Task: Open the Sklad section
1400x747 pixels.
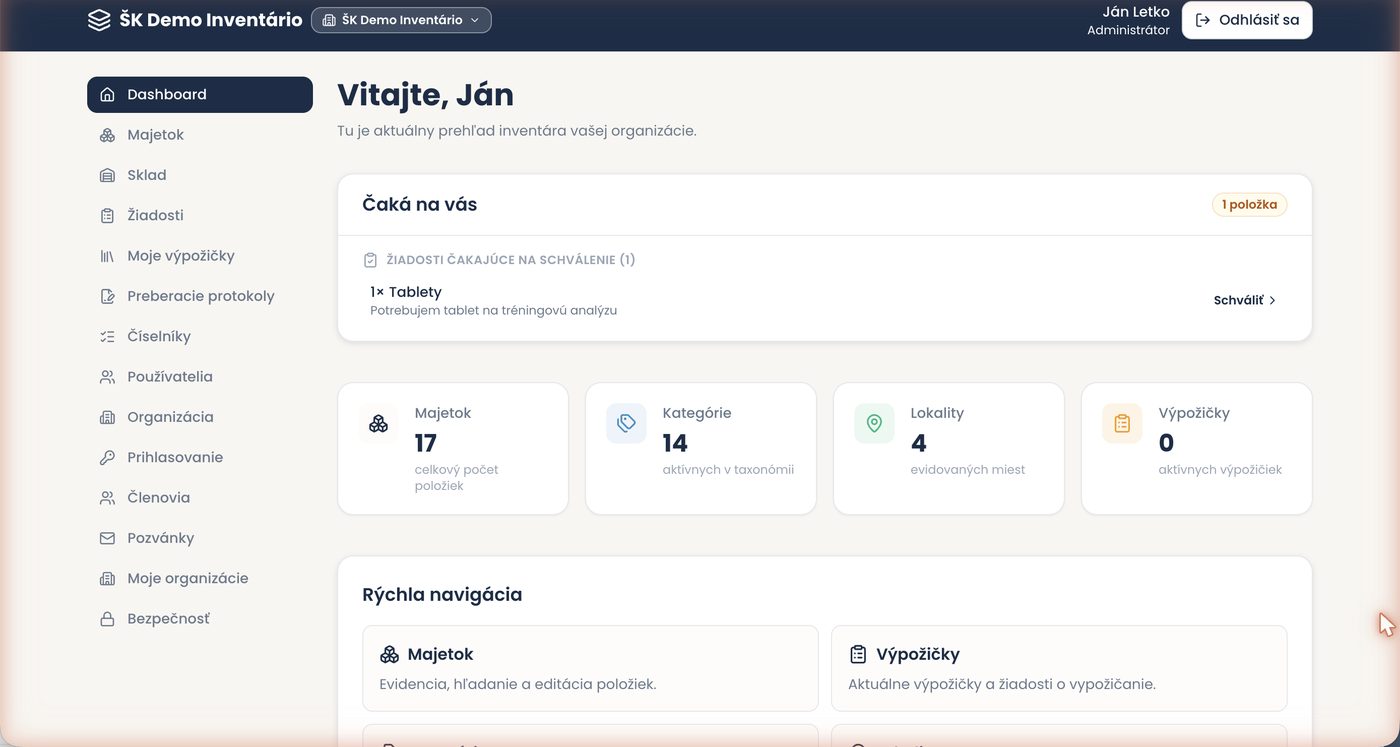Action: tap(200, 175)
